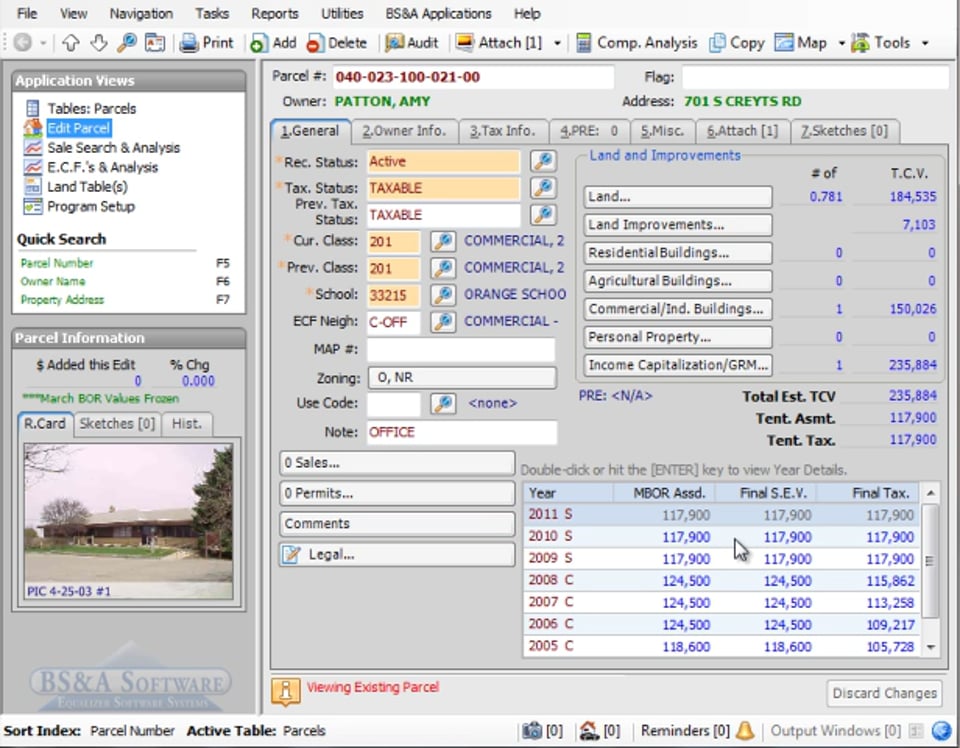Open the Land... button
The height and width of the screenshot is (748, 960).
(x=678, y=196)
